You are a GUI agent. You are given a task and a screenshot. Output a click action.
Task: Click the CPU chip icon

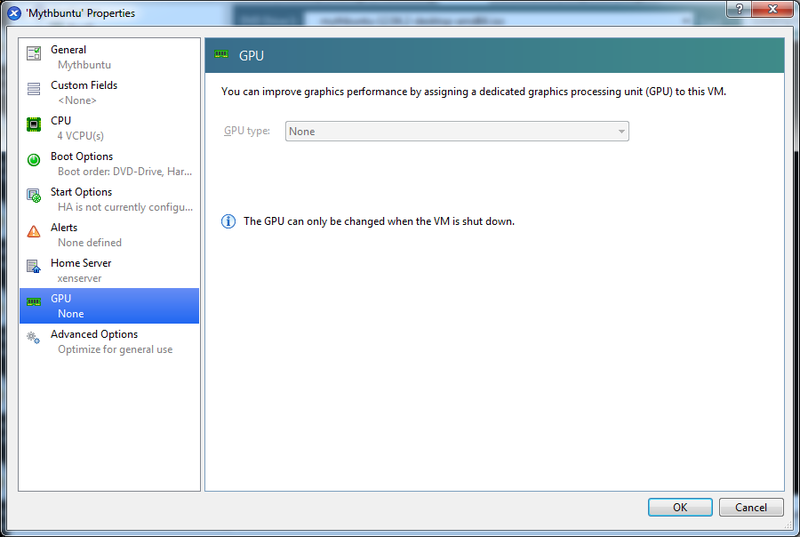tap(34, 124)
